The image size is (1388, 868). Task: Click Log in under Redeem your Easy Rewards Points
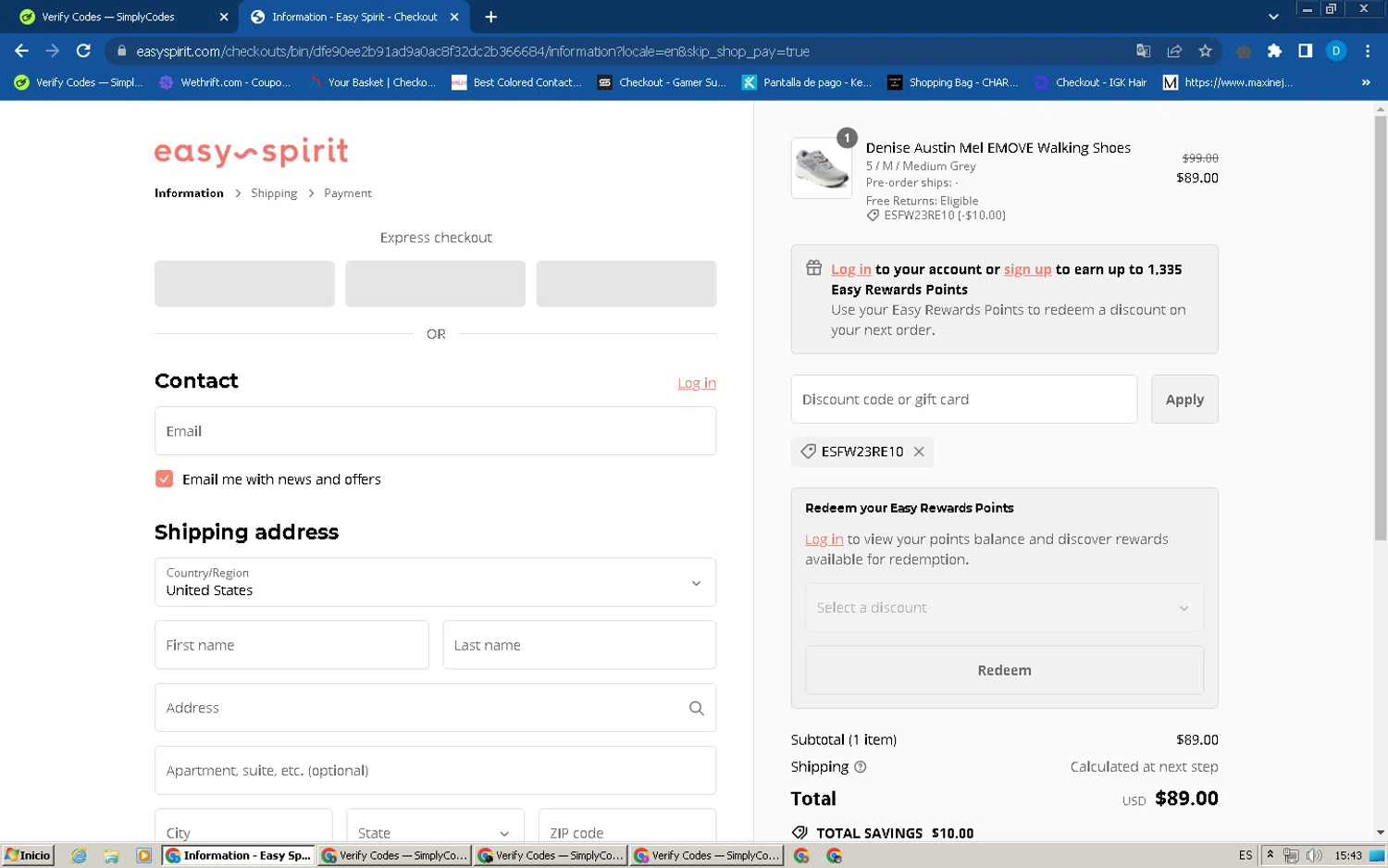(x=824, y=539)
